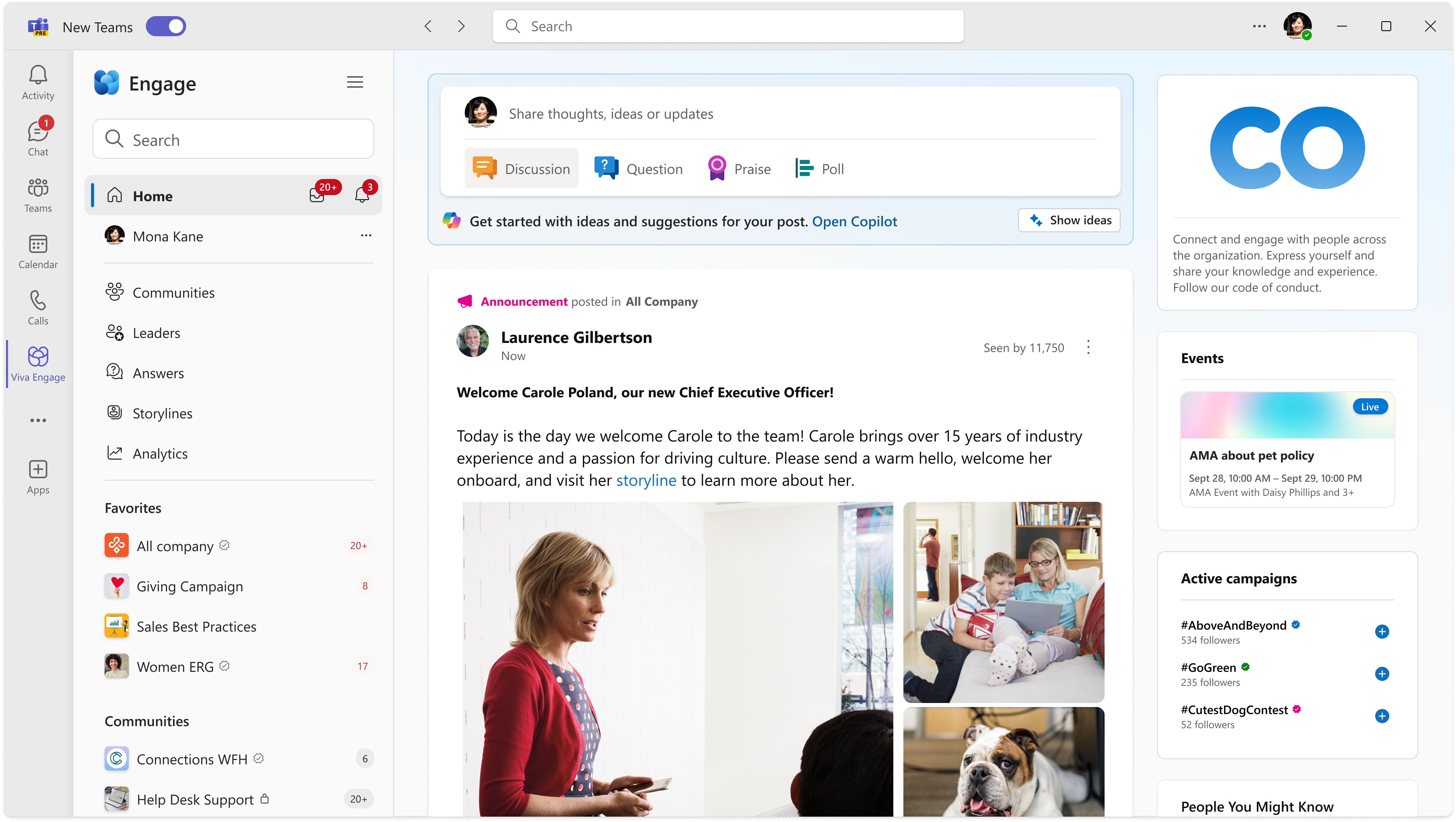1456x822 pixels.
Task: Follow #CutestDogContest campaign plus button
Action: (x=1382, y=716)
